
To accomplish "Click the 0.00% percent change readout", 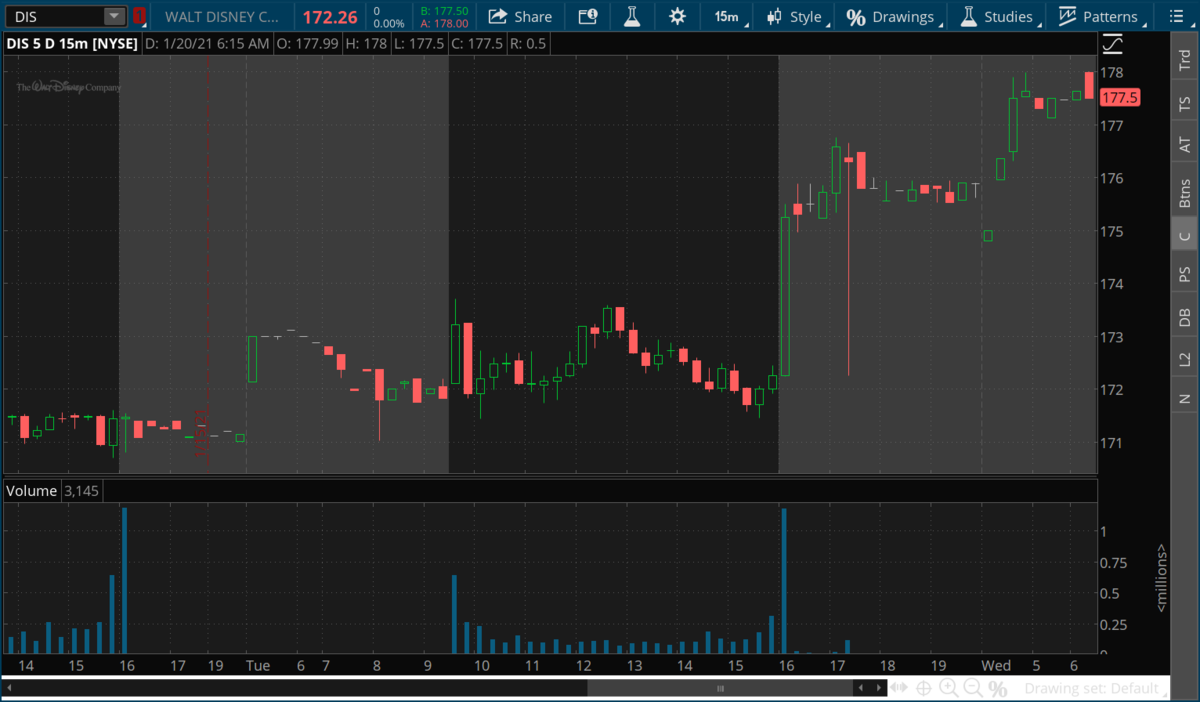I will [x=389, y=23].
